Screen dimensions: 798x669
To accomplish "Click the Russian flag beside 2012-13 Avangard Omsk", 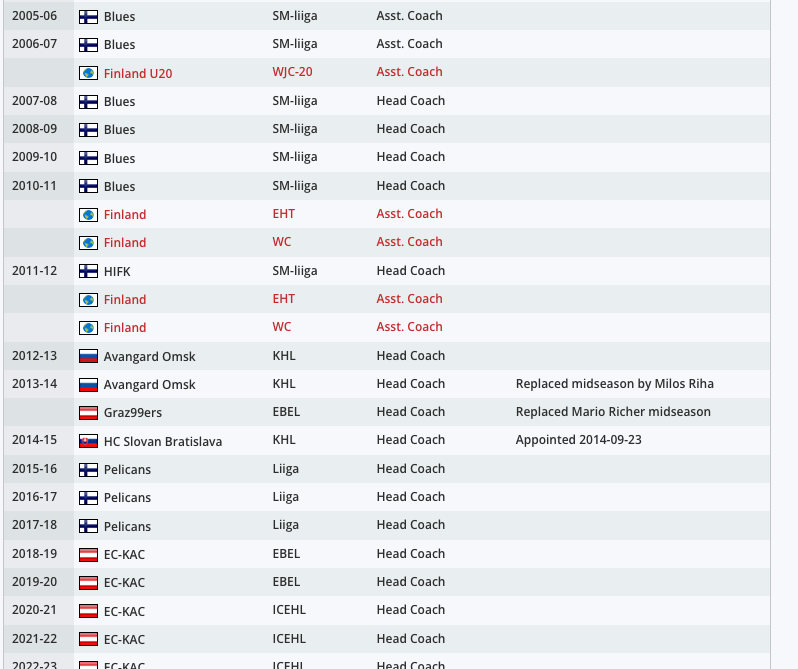I will pyautogui.click(x=88, y=356).
